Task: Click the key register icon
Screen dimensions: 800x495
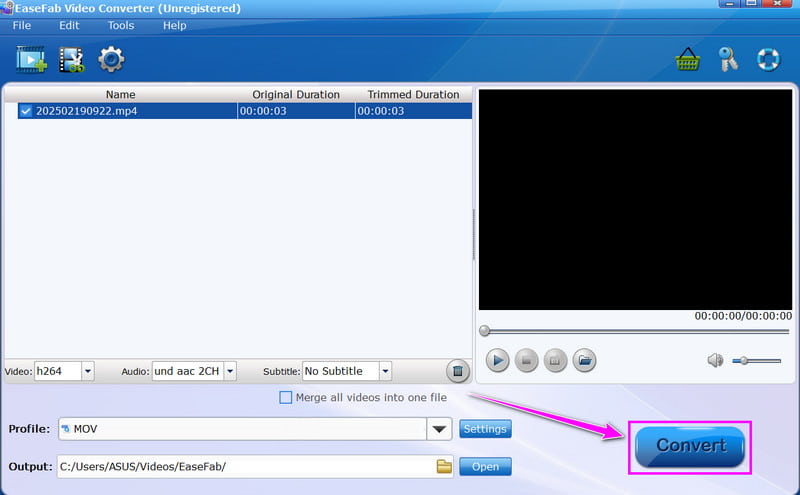Action: [x=728, y=59]
